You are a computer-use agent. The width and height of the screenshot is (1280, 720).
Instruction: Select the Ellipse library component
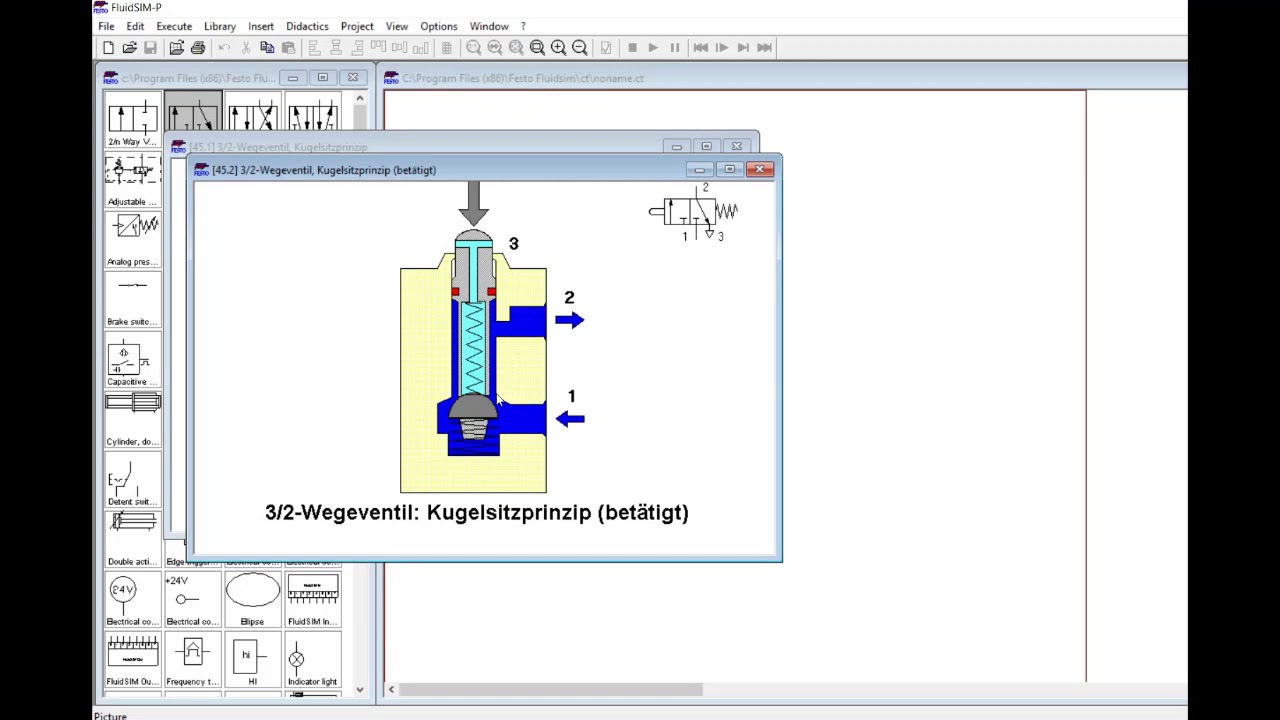coord(252,599)
